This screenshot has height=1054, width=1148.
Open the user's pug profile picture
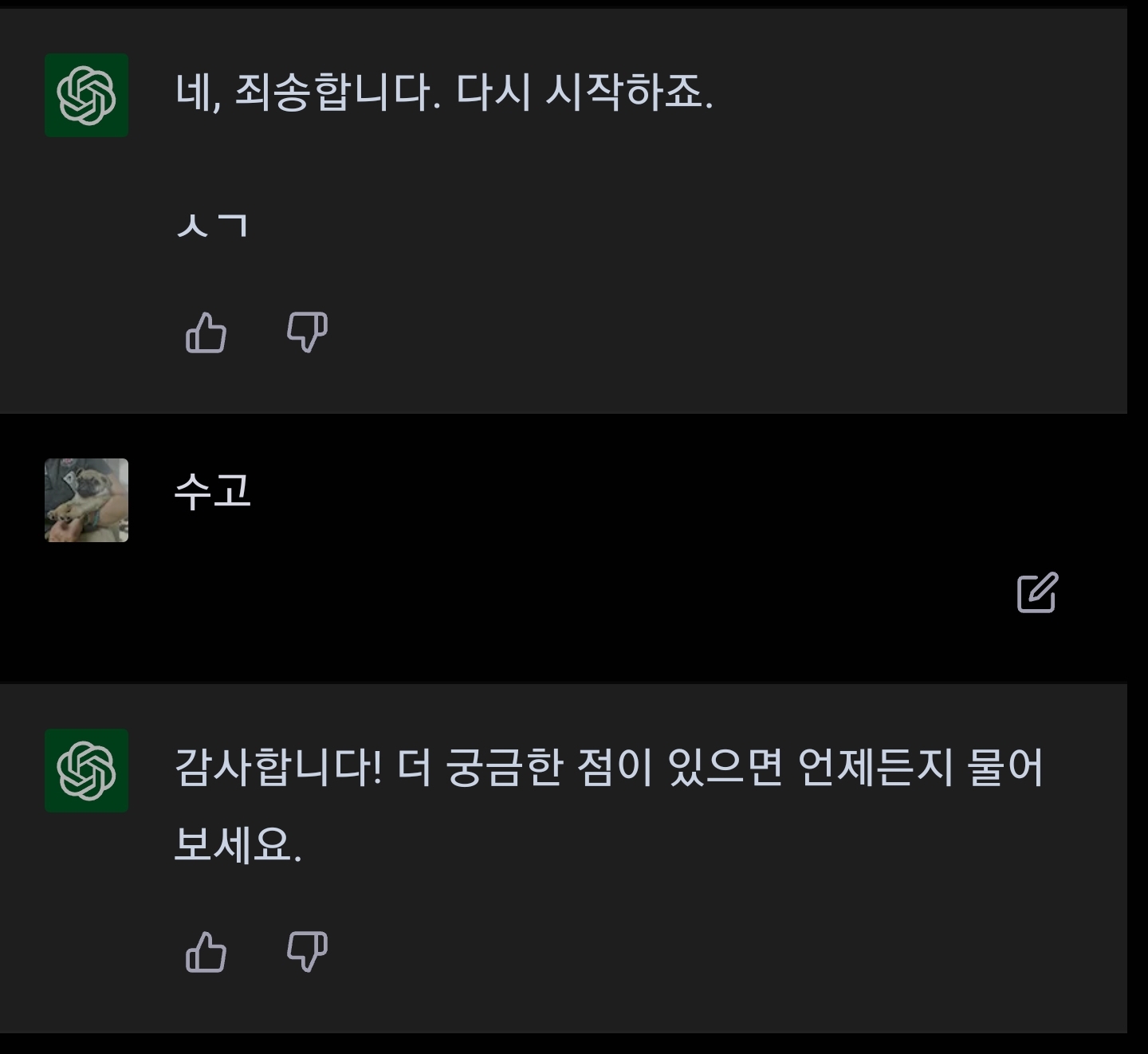tap(86, 500)
